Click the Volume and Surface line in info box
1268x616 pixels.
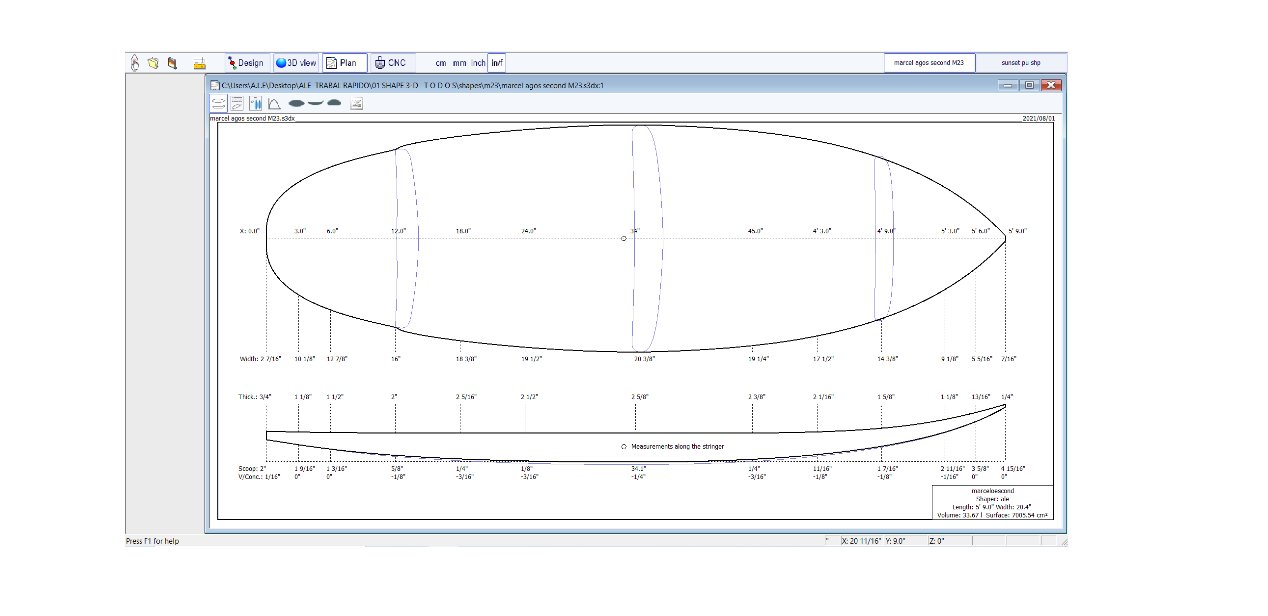click(x=994, y=515)
